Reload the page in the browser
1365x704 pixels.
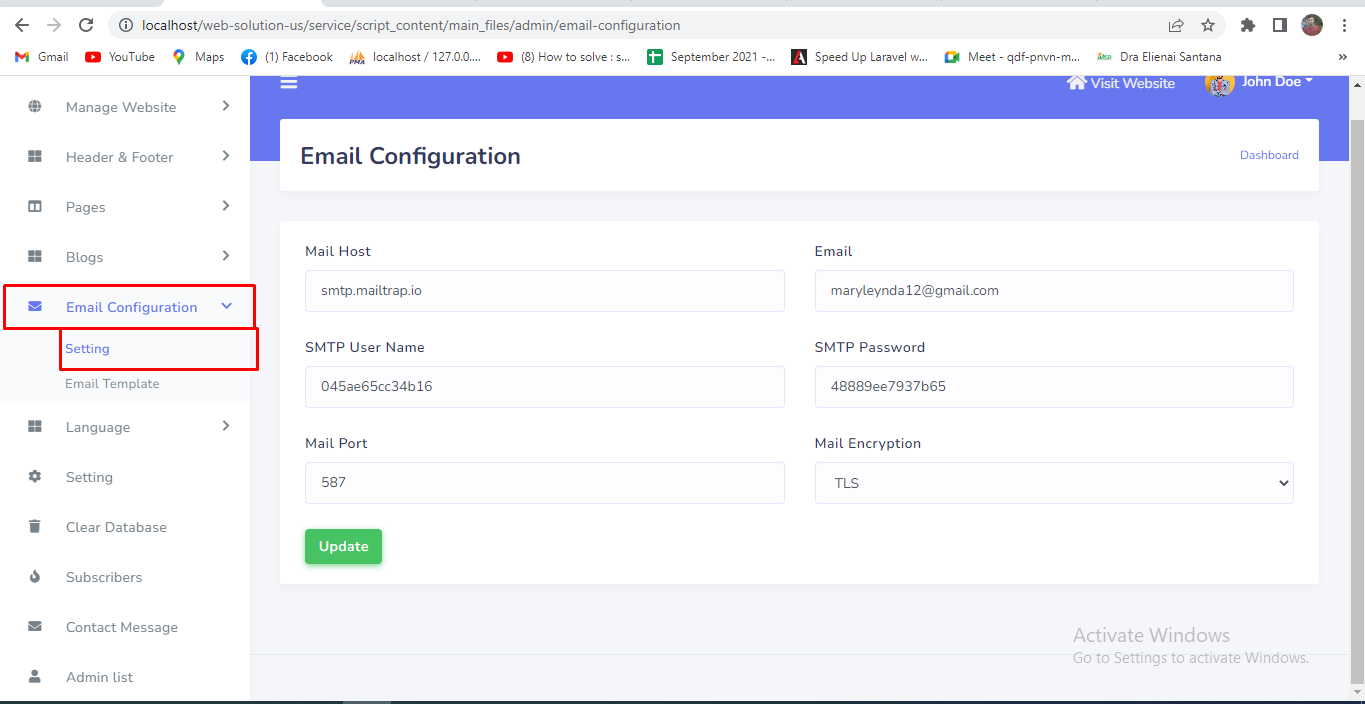point(86,25)
